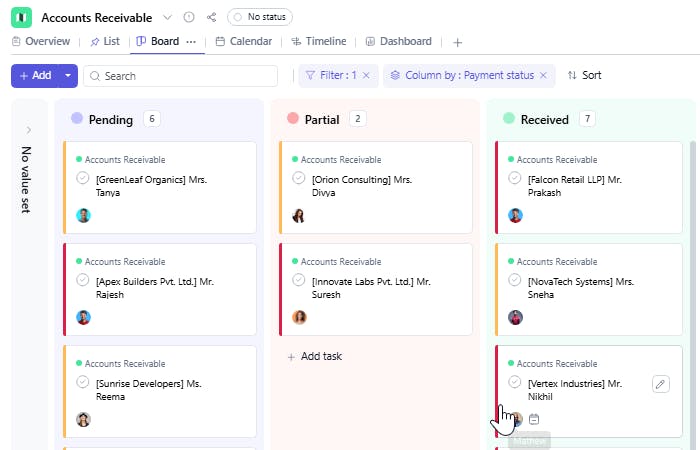Toggle Falcon Retail LLP task completion
Screen dimensions: 700x450
(515, 178)
